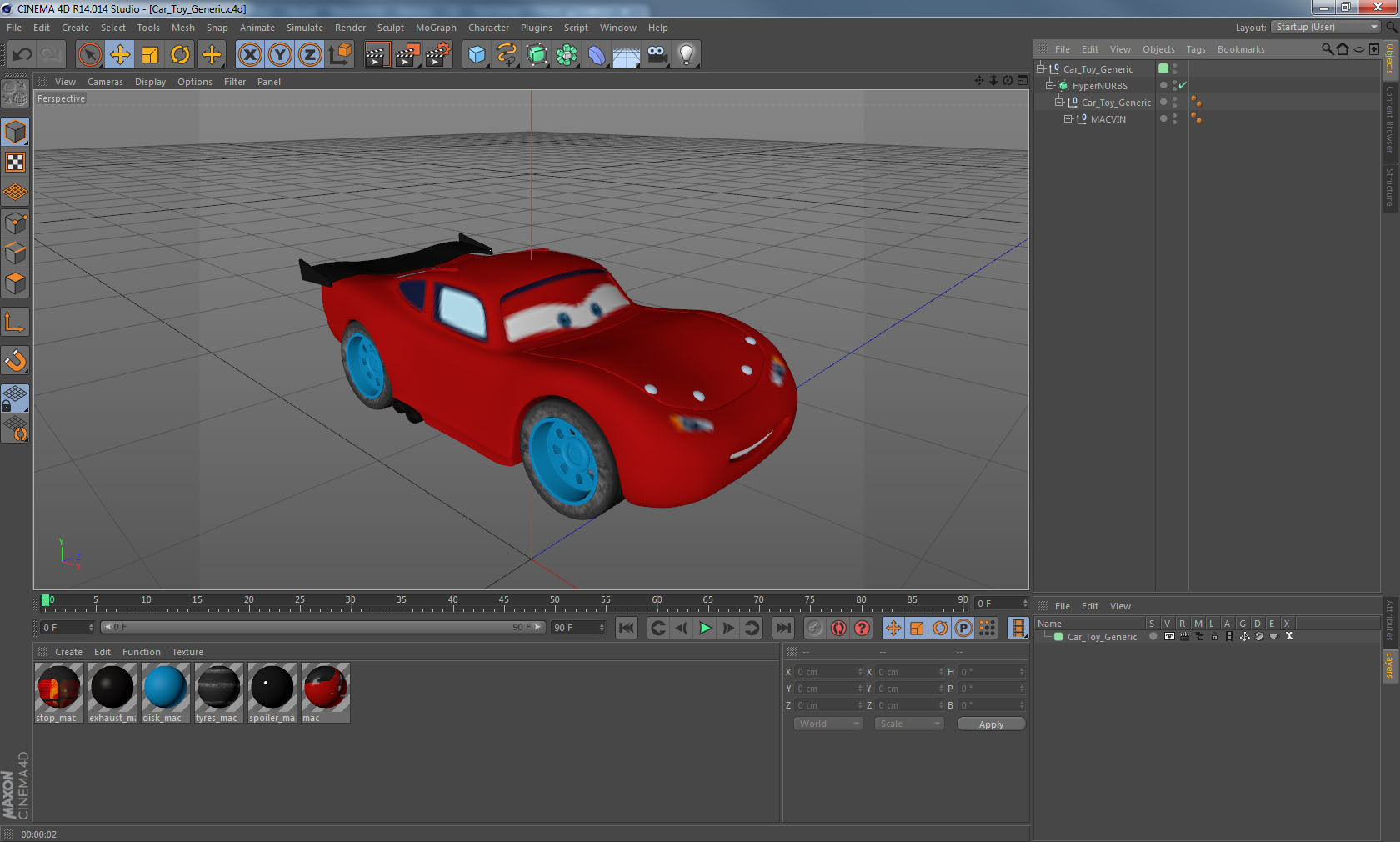
Task: Toggle visibility dots for MACVIN object
Action: 1175,118
